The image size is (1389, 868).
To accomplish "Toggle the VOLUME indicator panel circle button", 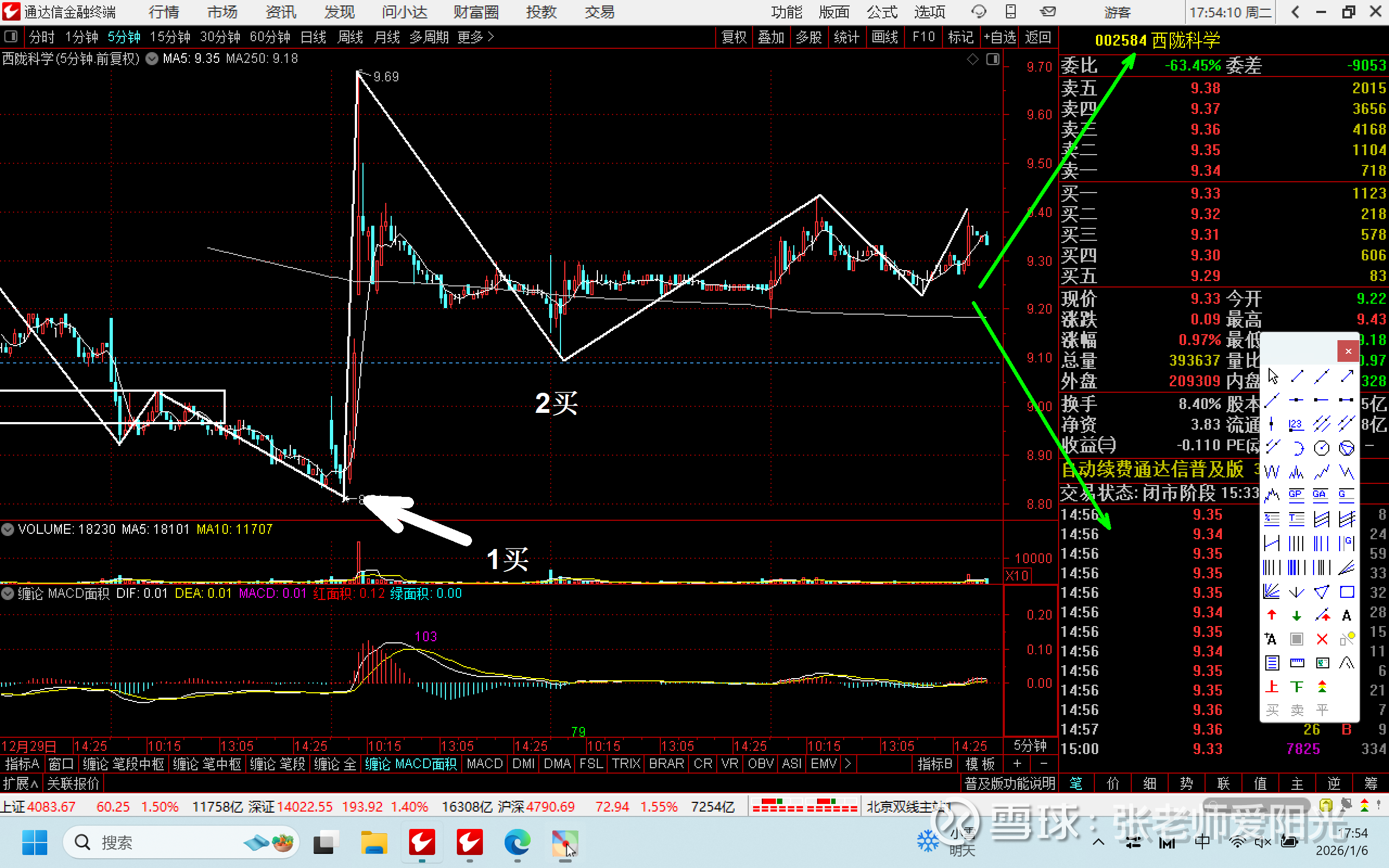I will coord(8,529).
